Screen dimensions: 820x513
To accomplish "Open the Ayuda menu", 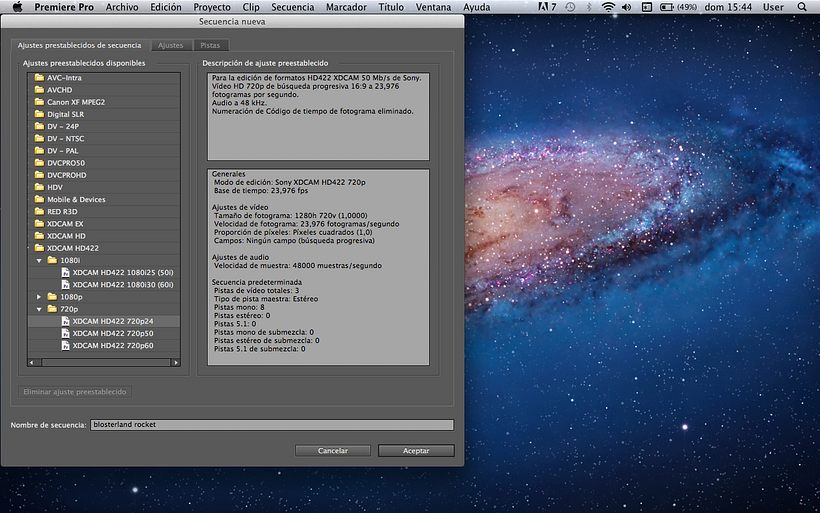I will click(476, 7).
